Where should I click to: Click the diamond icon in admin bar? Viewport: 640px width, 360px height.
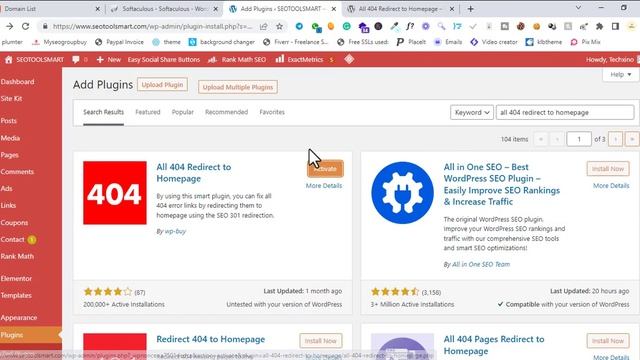point(349,60)
